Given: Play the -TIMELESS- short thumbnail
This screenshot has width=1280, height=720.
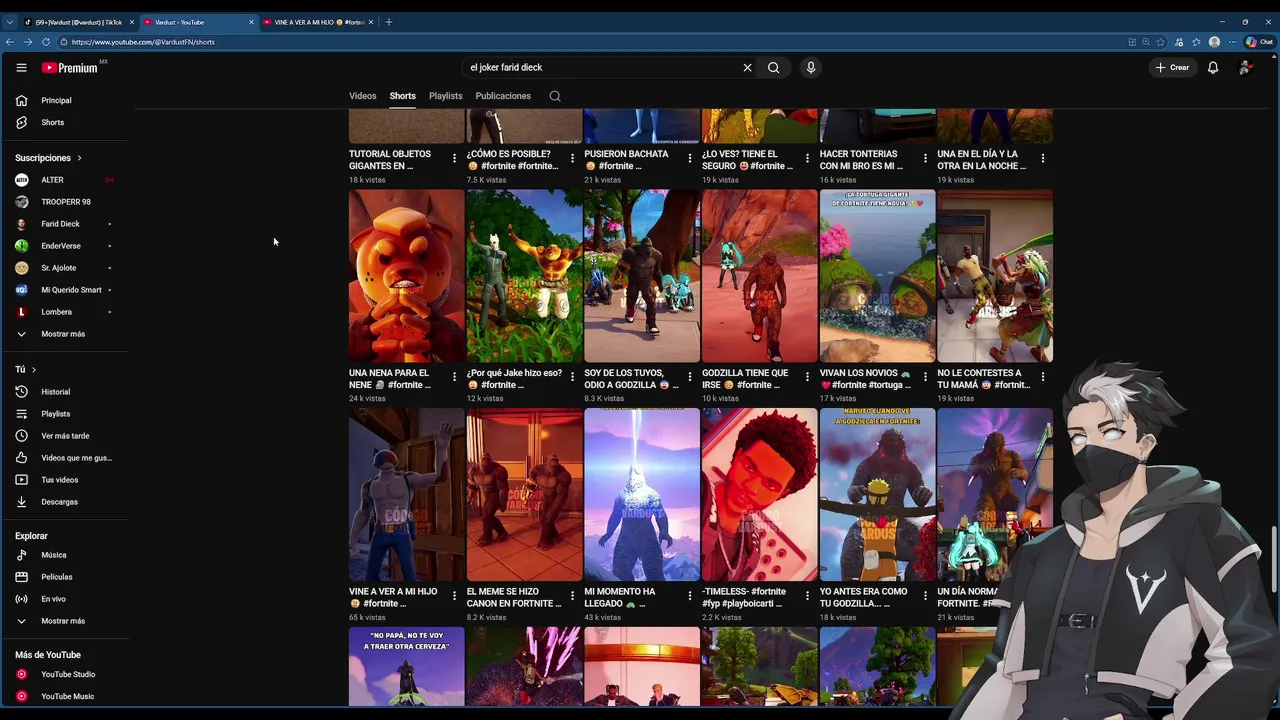Looking at the screenshot, I should click(x=760, y=495).
